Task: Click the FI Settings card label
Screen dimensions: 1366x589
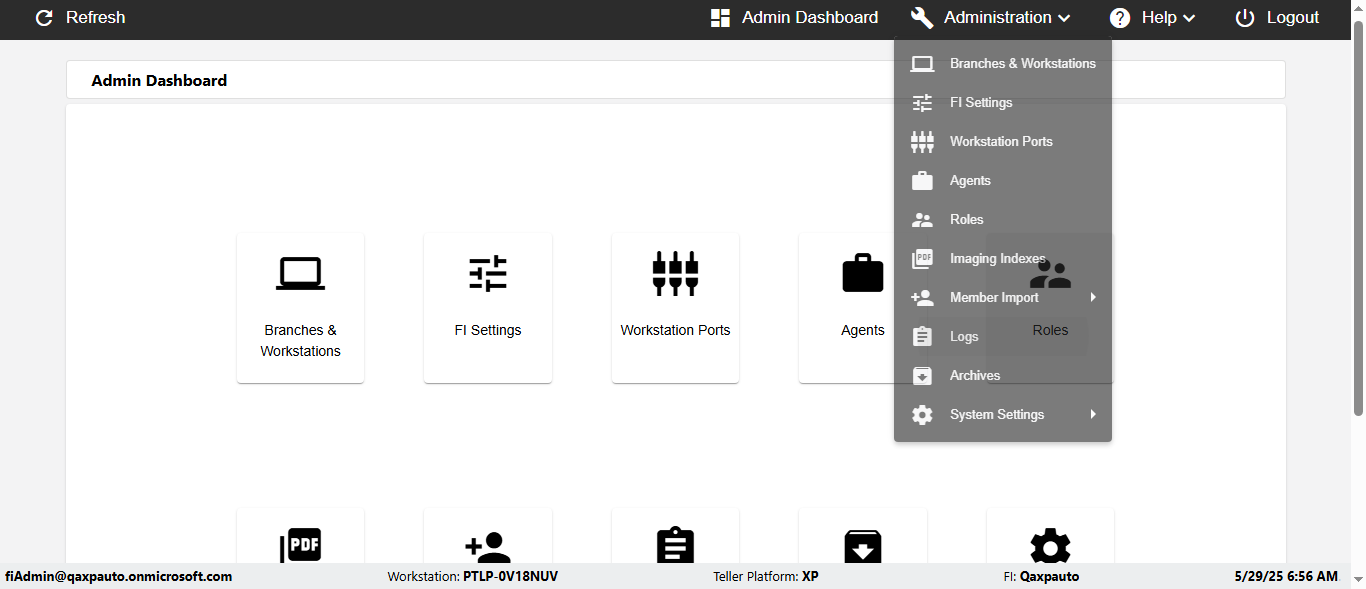Action: (x=488, y=330)
